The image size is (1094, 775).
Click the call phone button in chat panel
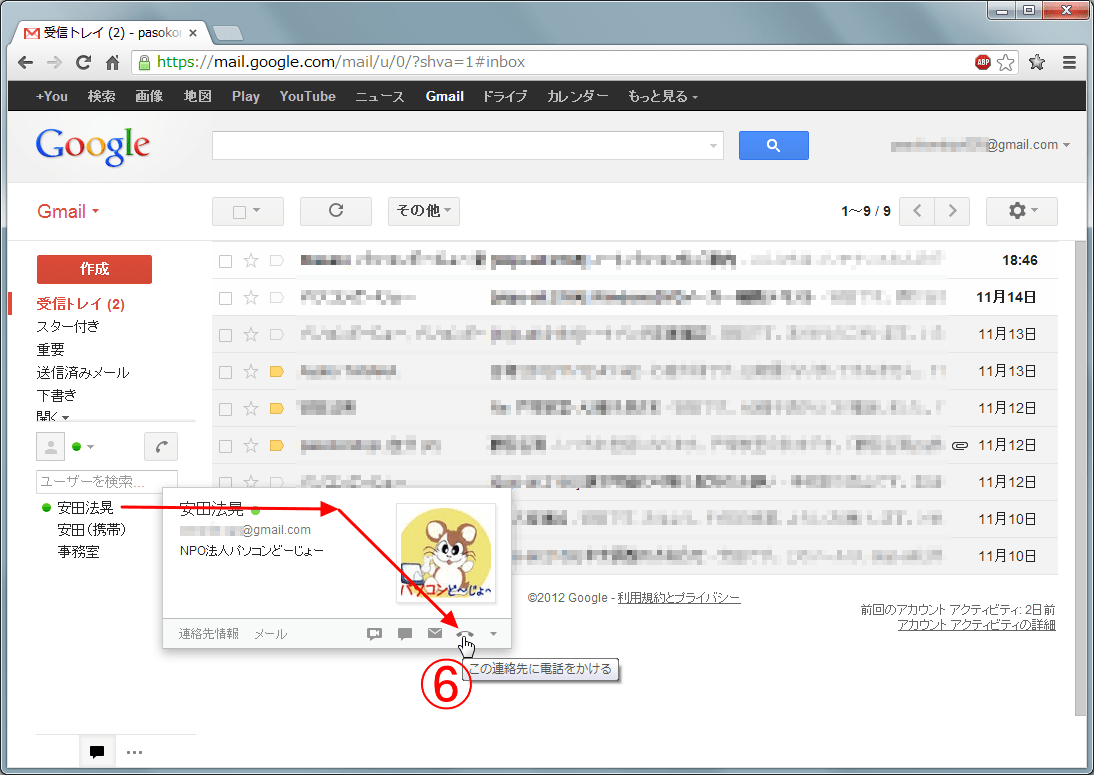[x=161, y=446]
